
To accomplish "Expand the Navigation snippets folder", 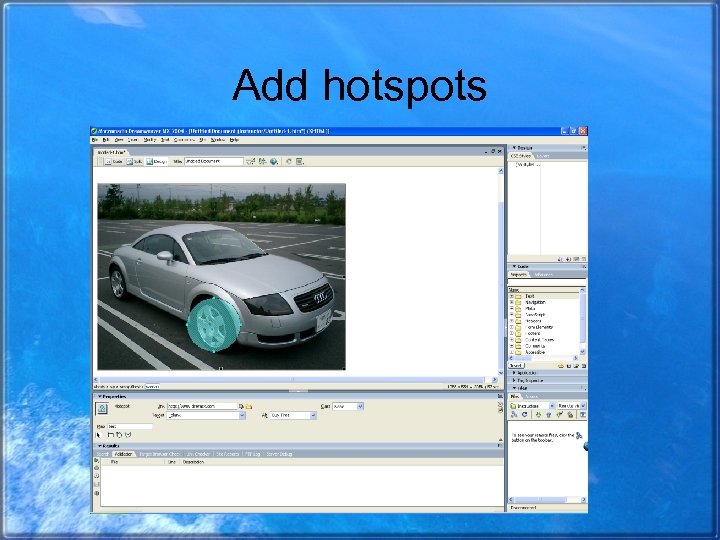I will [512, 302].
